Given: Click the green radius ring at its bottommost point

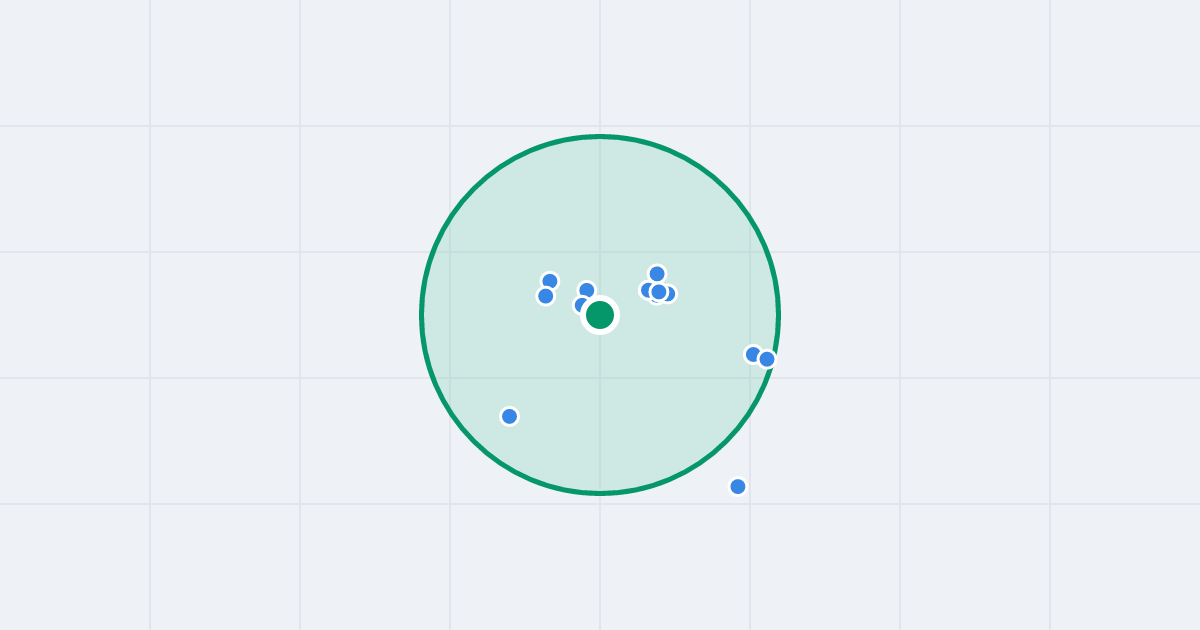Looking at the screenshot, I should point(600,493).
